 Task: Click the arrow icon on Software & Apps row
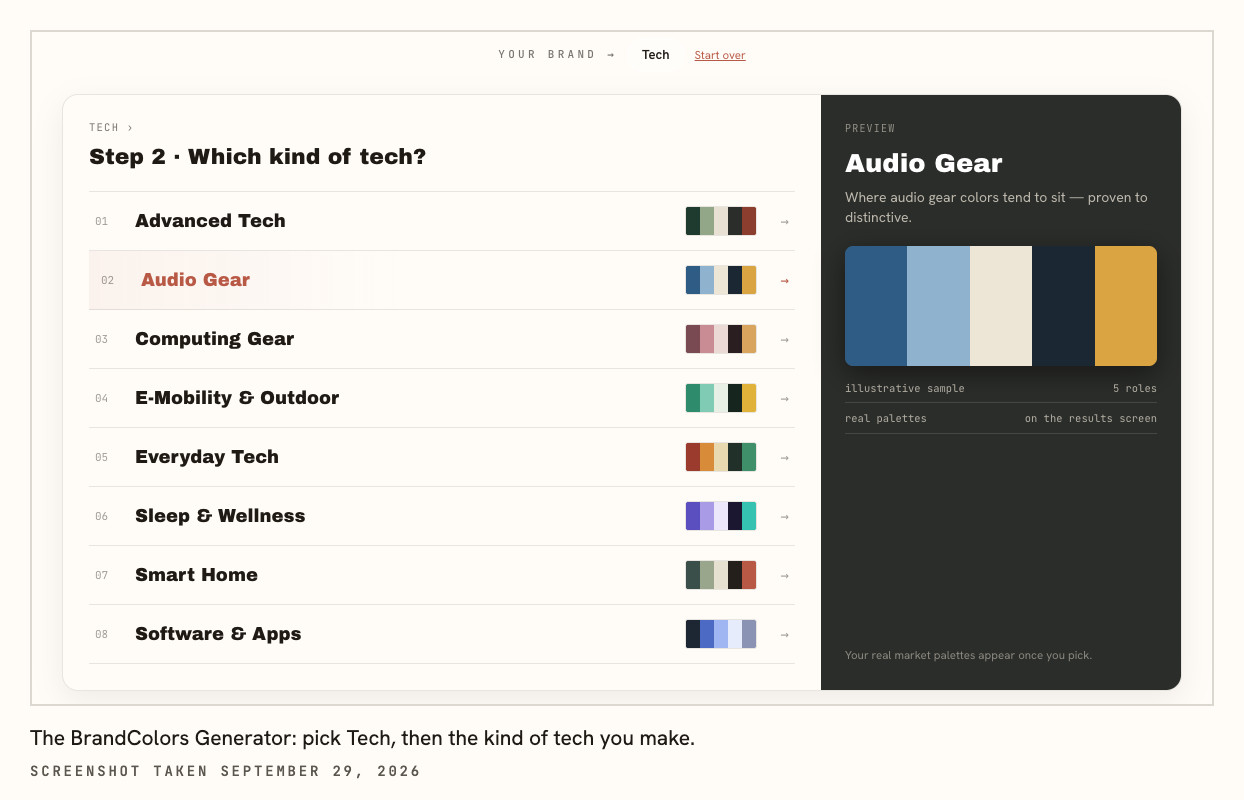785,634
